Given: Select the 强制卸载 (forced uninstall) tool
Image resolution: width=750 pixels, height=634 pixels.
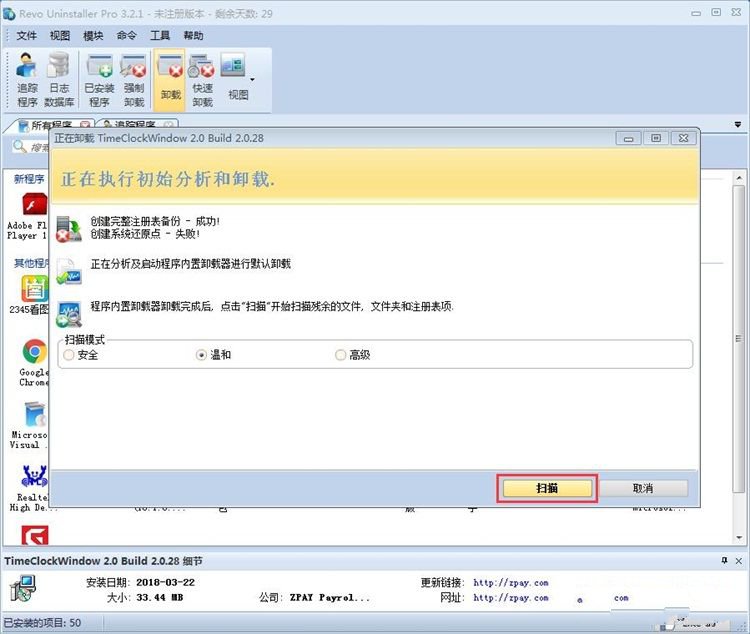Looking at the screenshot, I should (133, 80).
